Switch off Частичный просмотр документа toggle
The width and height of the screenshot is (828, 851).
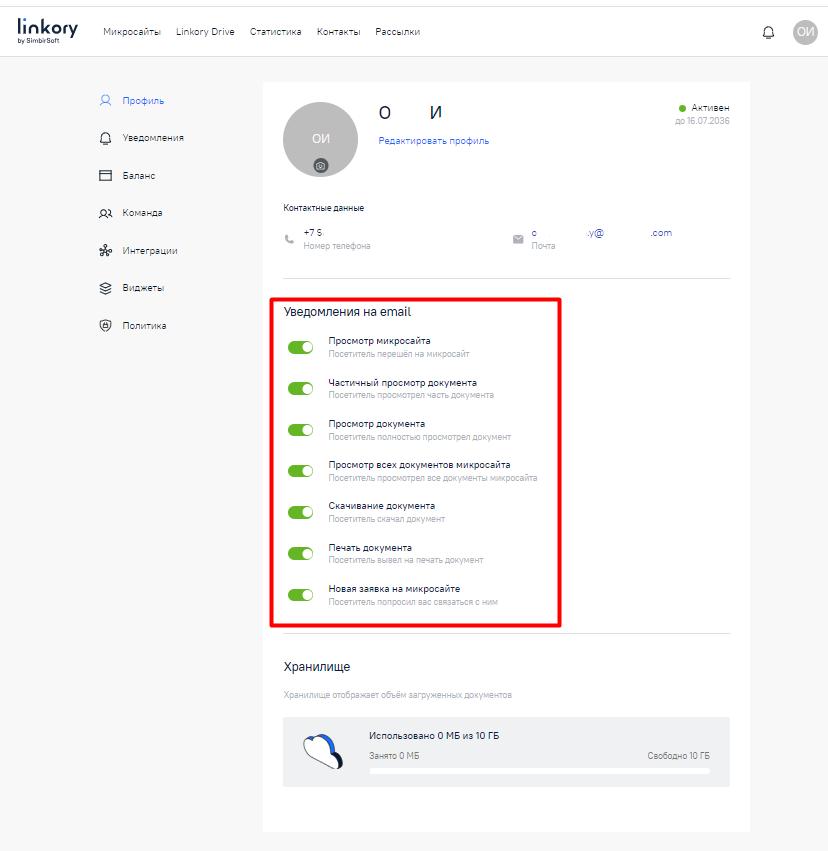pos(300,388)
